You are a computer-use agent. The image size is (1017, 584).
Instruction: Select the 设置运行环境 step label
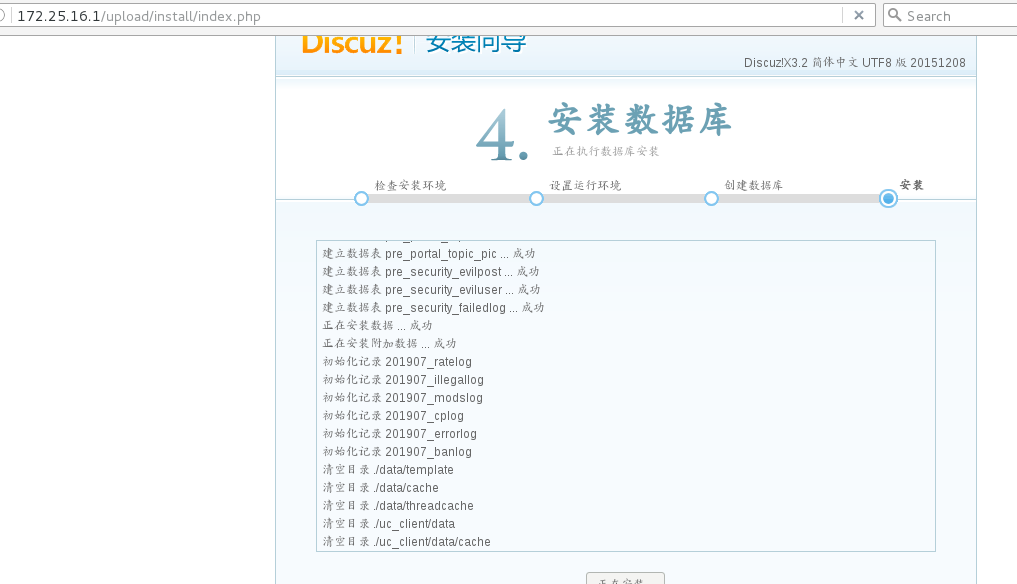pyautogui.click(x=586, y=185)
